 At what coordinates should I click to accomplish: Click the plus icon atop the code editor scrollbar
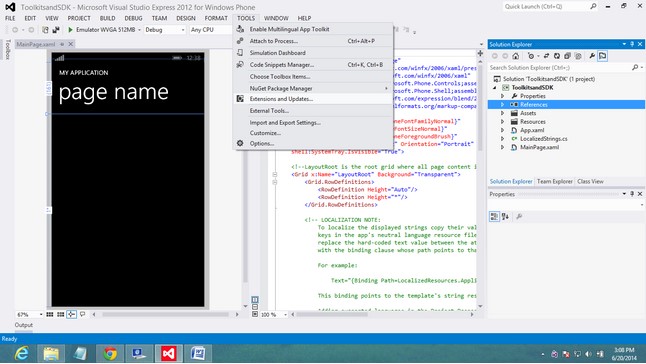tap(480, 53)
